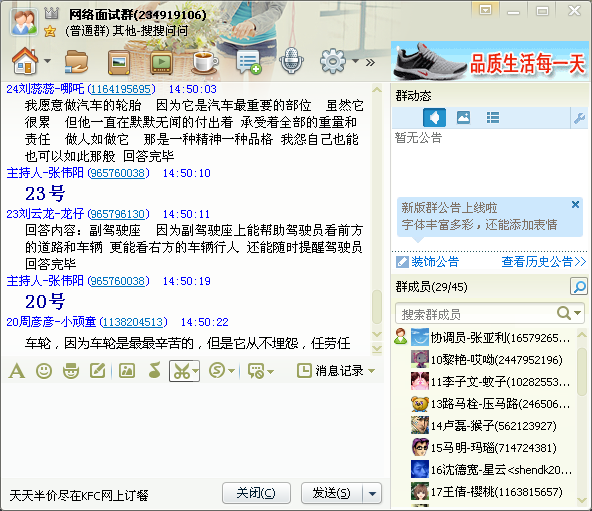The width and height of the screenshot is (592, 511).
Task: Click the wrench settings icon in 群动态
Action: pos(580,119)
